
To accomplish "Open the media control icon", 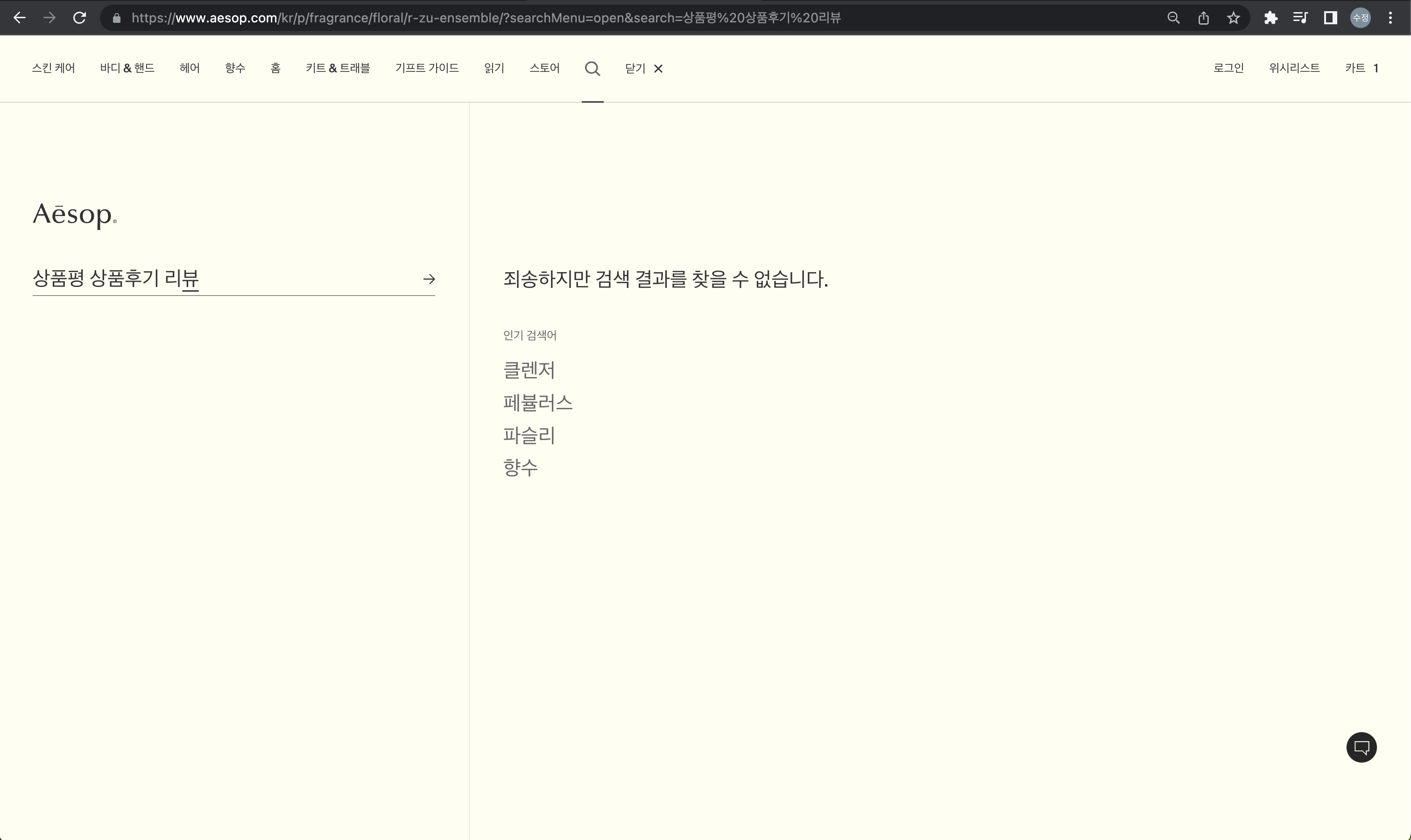I will tap(1300, 18).
